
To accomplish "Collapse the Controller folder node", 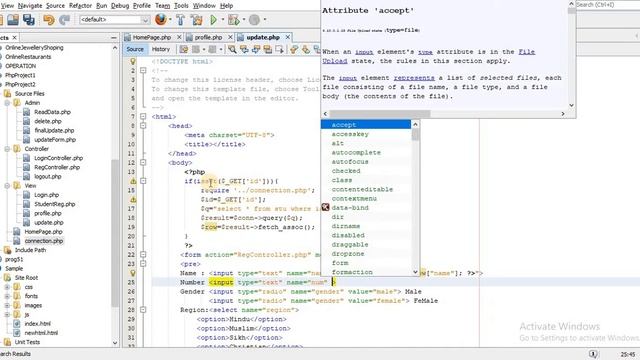I will click(x=7, y=149).
